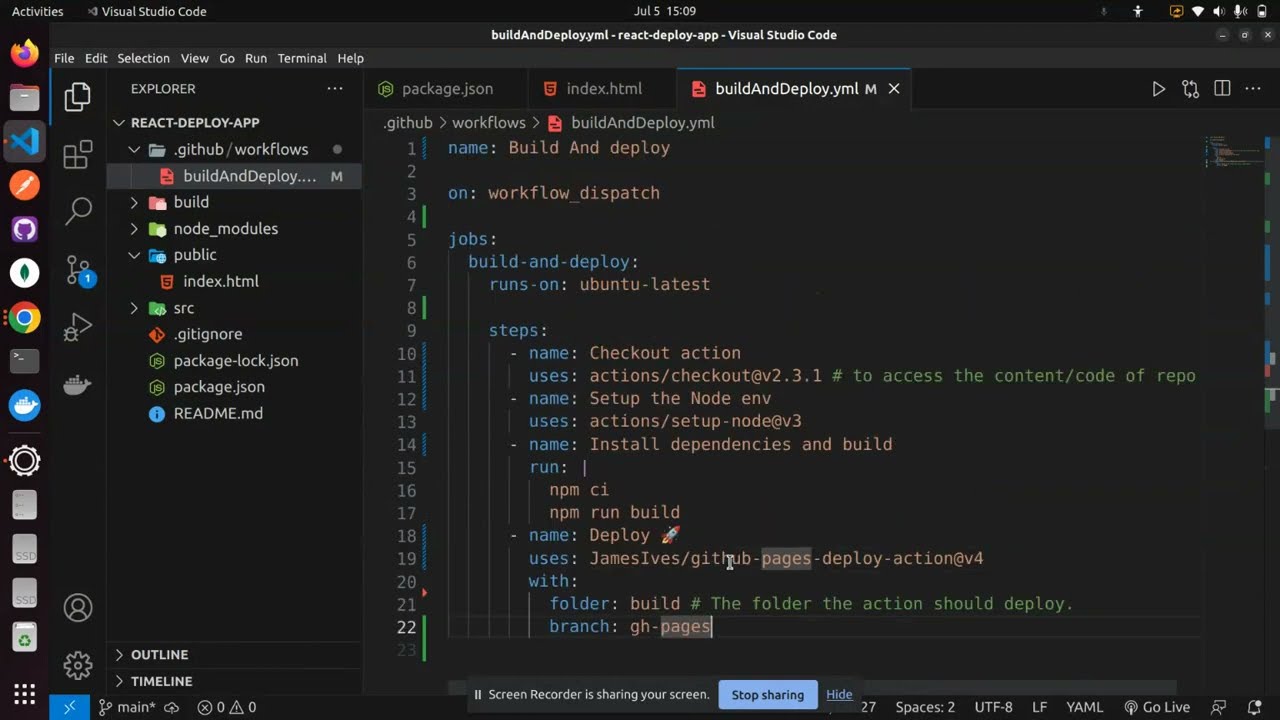Click workflows in the breadcrumb path
The image size is (1280, 720).
pyautogui.click(x=488, y=123)
